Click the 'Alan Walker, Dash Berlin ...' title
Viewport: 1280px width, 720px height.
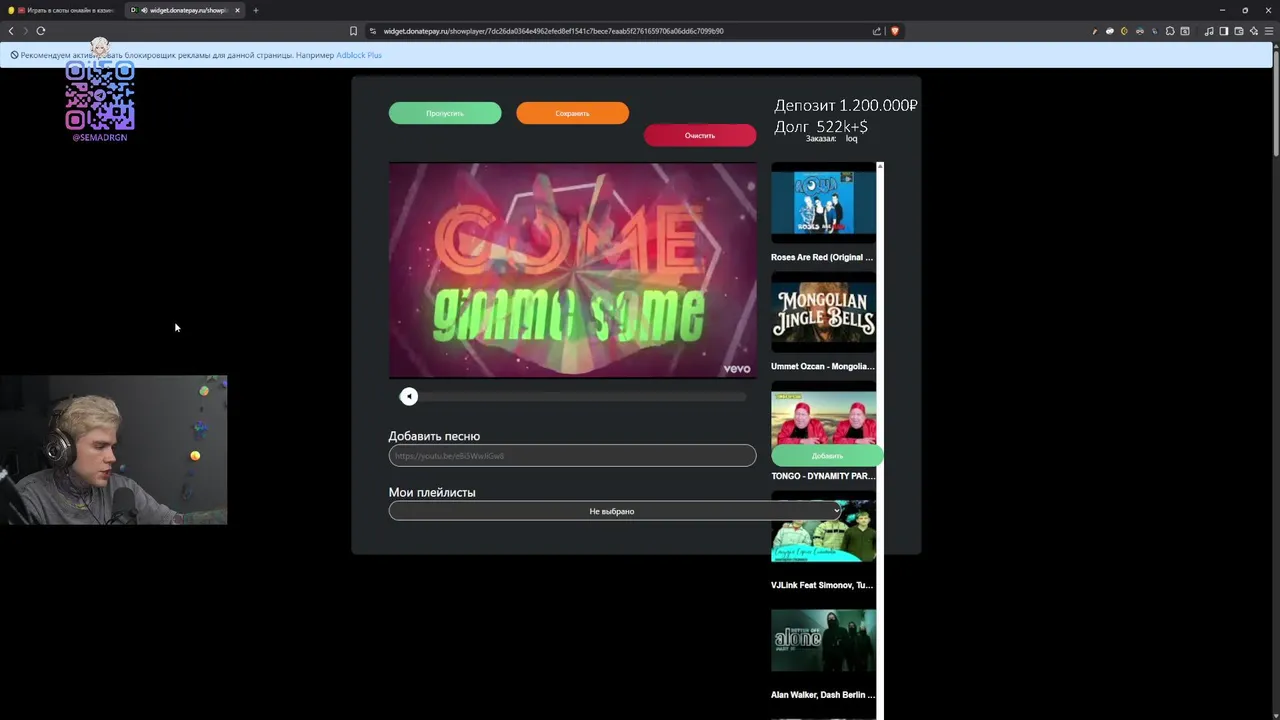[x=823, y=695]
